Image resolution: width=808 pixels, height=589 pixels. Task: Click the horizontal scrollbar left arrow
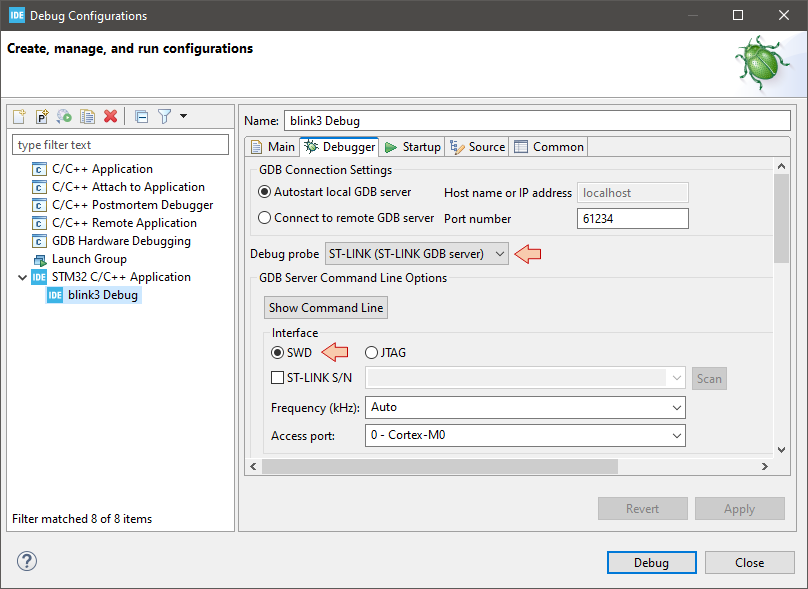pyautogui.click(x=253, y=466)
